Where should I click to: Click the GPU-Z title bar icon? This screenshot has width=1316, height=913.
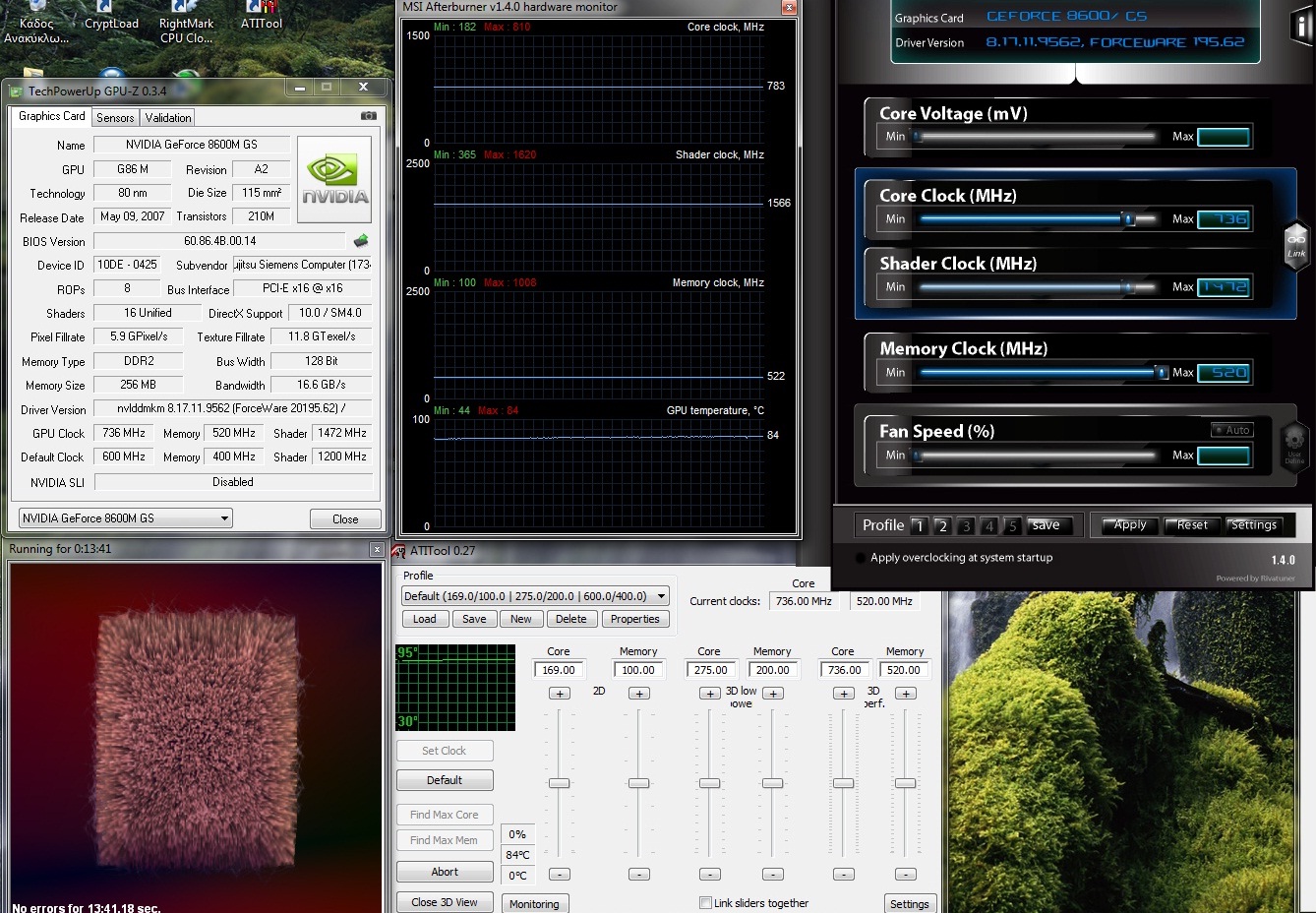[x=16, y=91]
